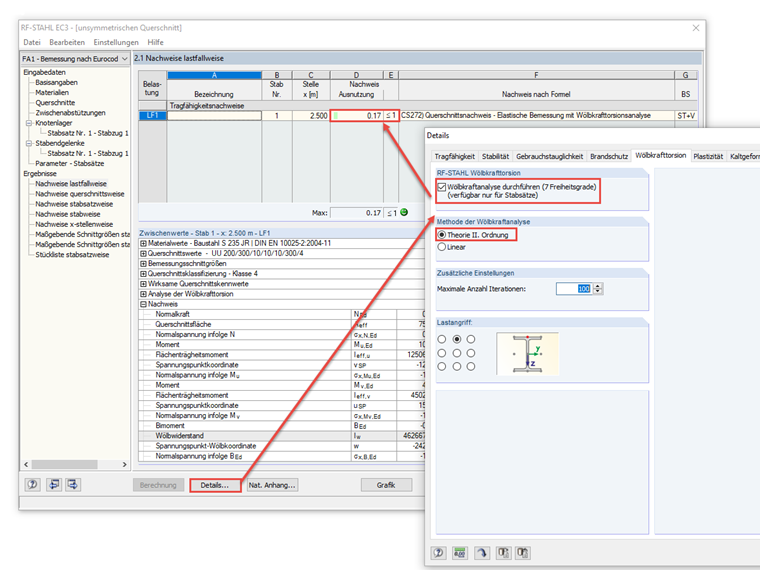Select Nachweise querschnittsweise in the navigator
The height and width of the screenshot is (570, 760).
[x=79, y=194]
